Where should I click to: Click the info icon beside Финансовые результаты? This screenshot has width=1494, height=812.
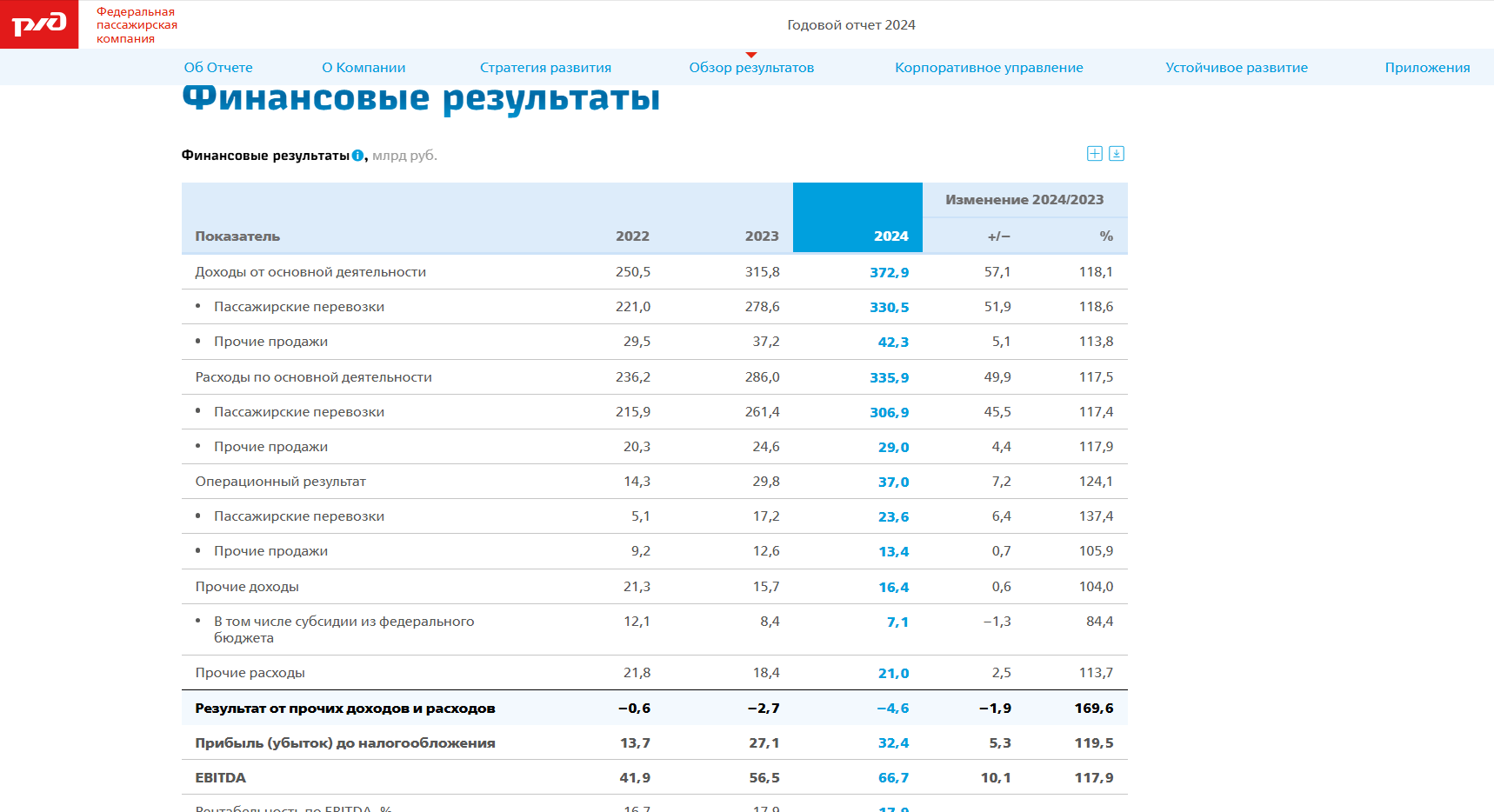coord(357,156)
